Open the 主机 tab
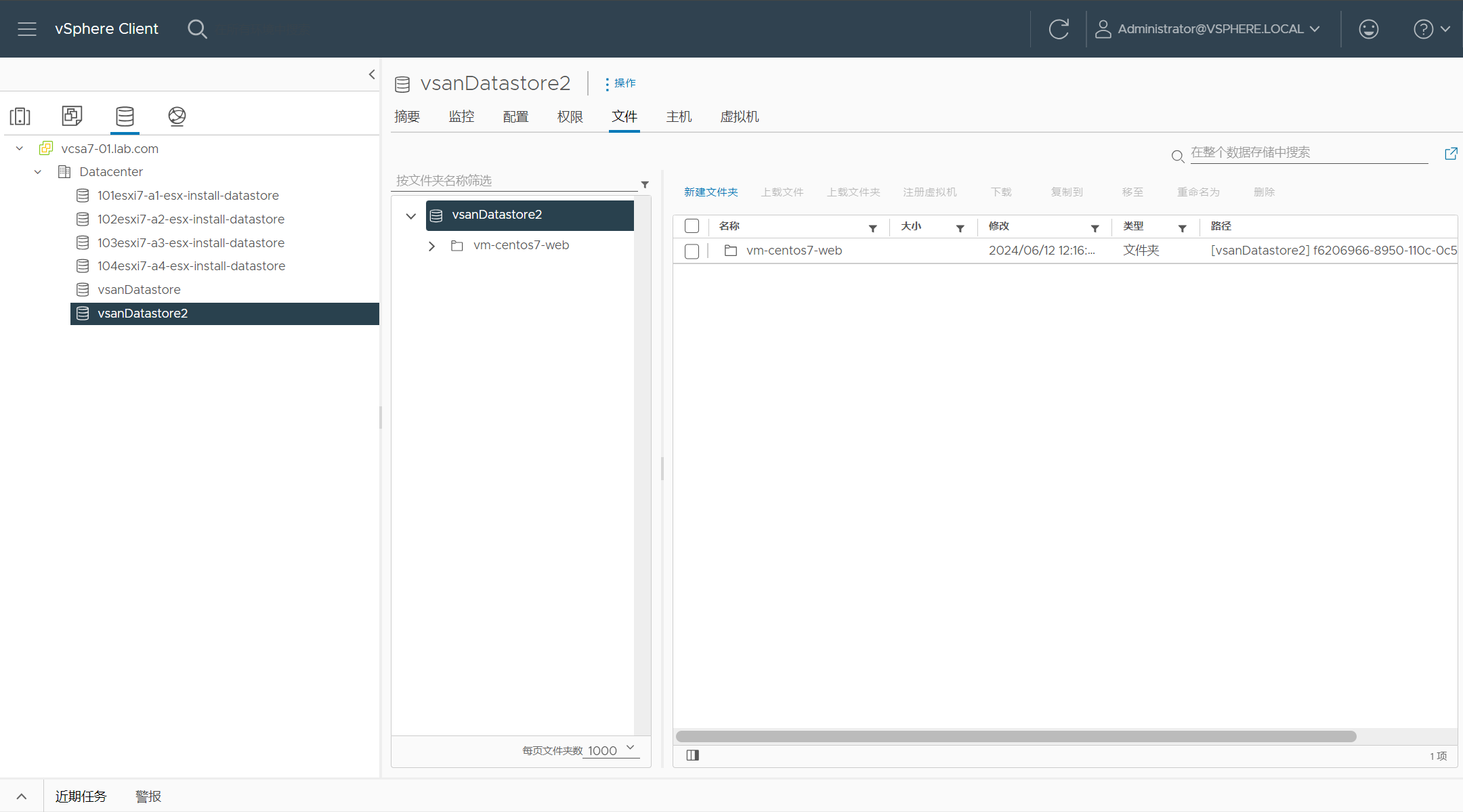Viewport: 1463px width, 812px height. coord(679,116)
